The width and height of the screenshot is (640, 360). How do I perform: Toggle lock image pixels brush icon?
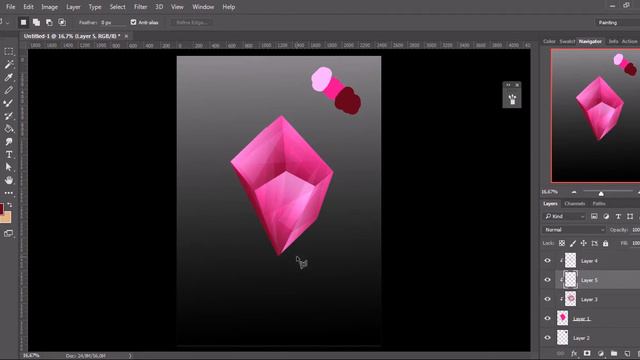(573, 243)
